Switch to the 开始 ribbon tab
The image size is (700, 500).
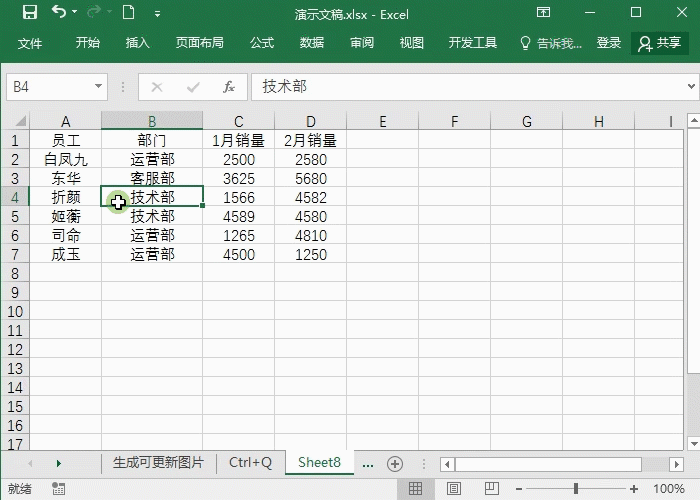pyautogui.click(x=88, y=43)
